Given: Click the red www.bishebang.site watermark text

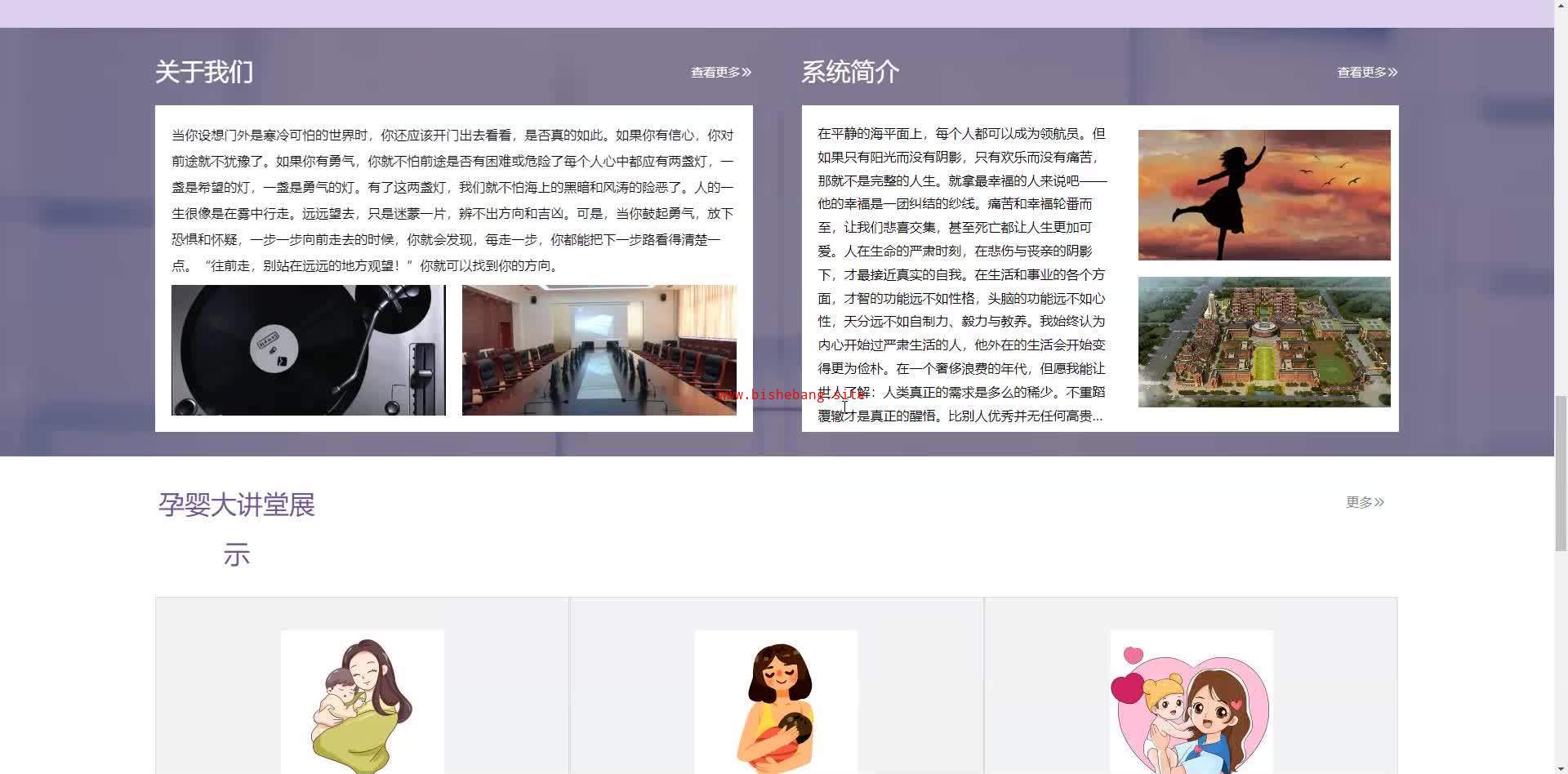Looking at the screenshot, I should (x=791, y=395).
